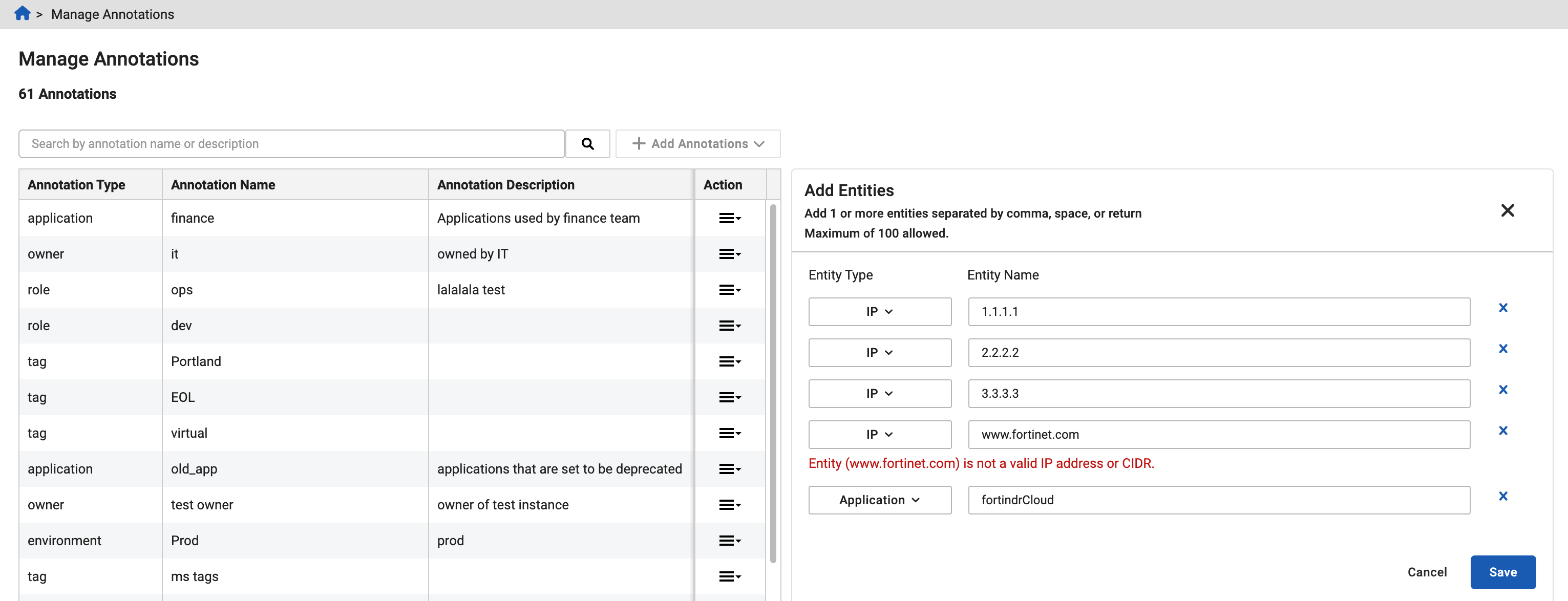Click the Annotation Name column header
1568x601 pixels.
223,185
